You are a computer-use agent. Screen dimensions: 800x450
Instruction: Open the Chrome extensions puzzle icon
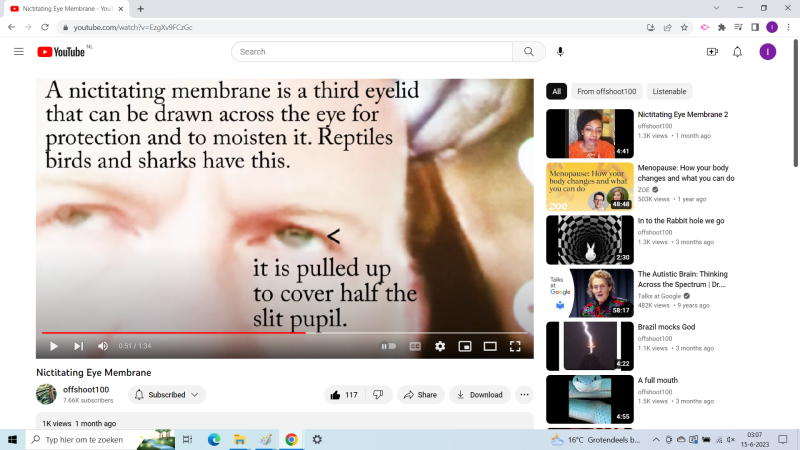[x=721, y=28]
